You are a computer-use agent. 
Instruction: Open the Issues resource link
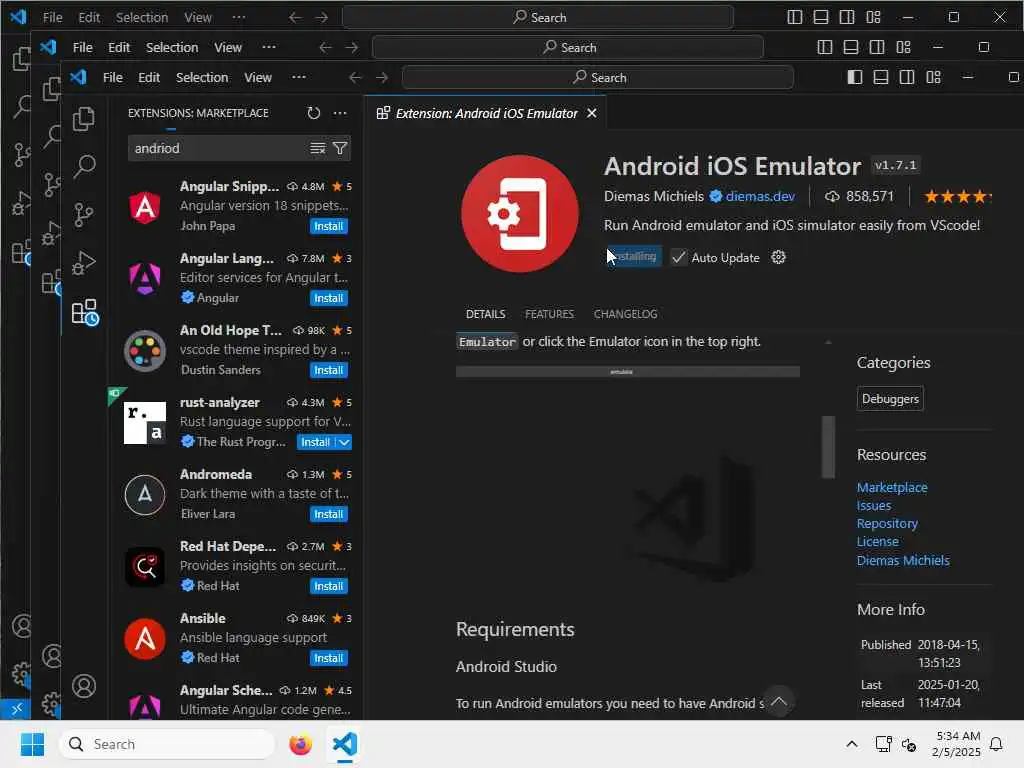click(874, 505)
